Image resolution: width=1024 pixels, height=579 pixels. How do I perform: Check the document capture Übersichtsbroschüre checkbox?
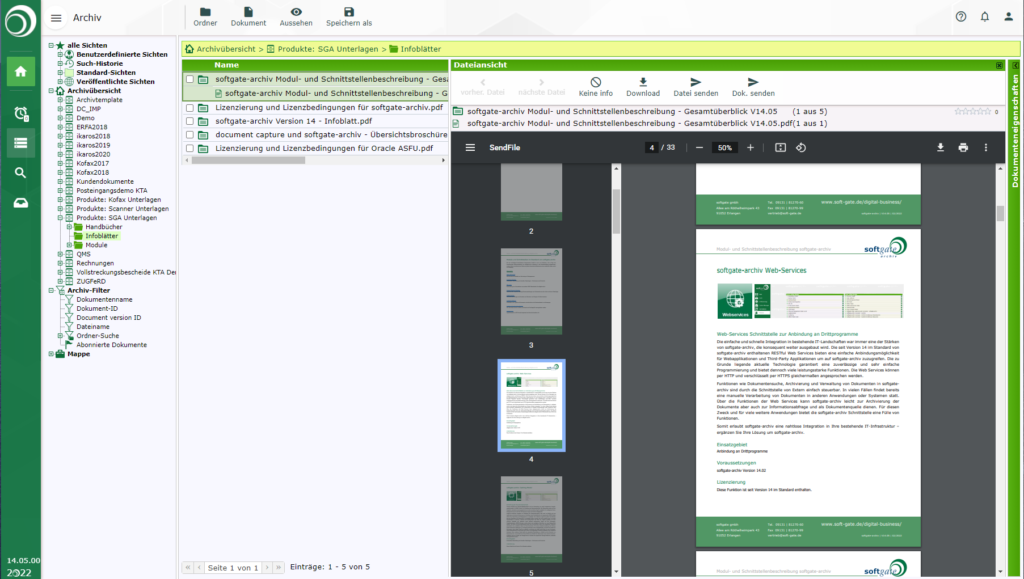click(x=189, y=135)
